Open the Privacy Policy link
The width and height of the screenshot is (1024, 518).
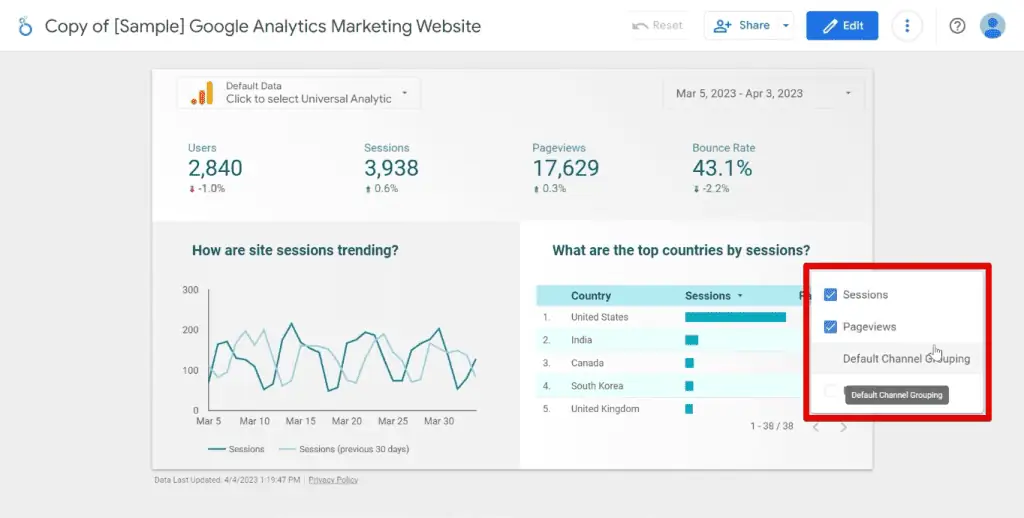(x=333, y=480)
